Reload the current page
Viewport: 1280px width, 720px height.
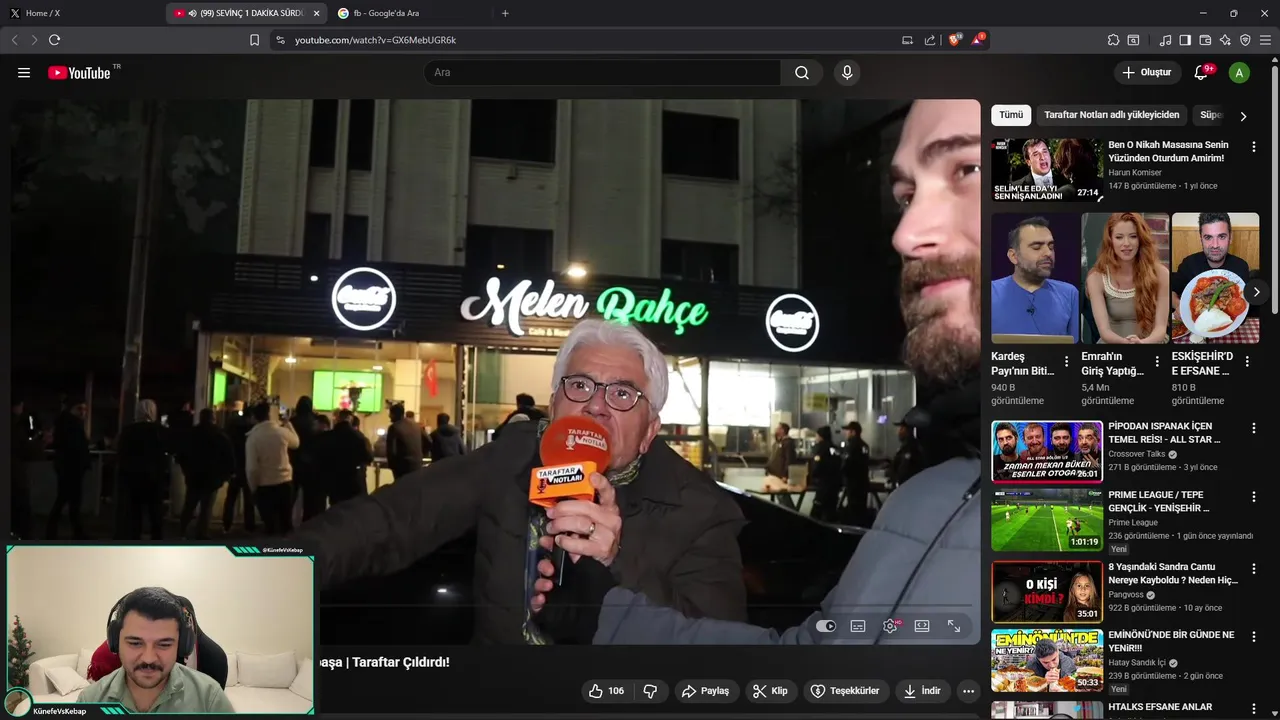54,40
